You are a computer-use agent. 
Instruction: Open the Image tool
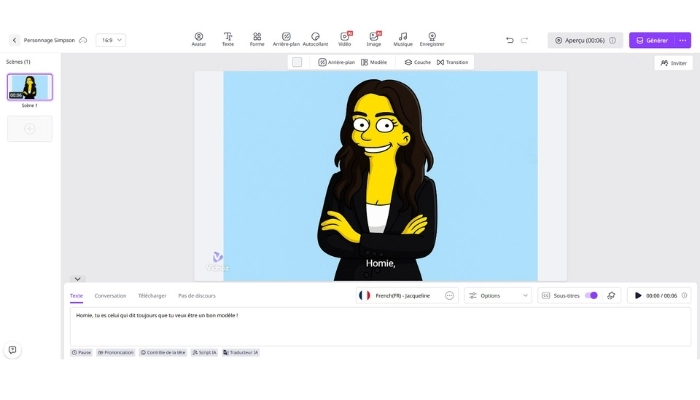tap(374, 39)
